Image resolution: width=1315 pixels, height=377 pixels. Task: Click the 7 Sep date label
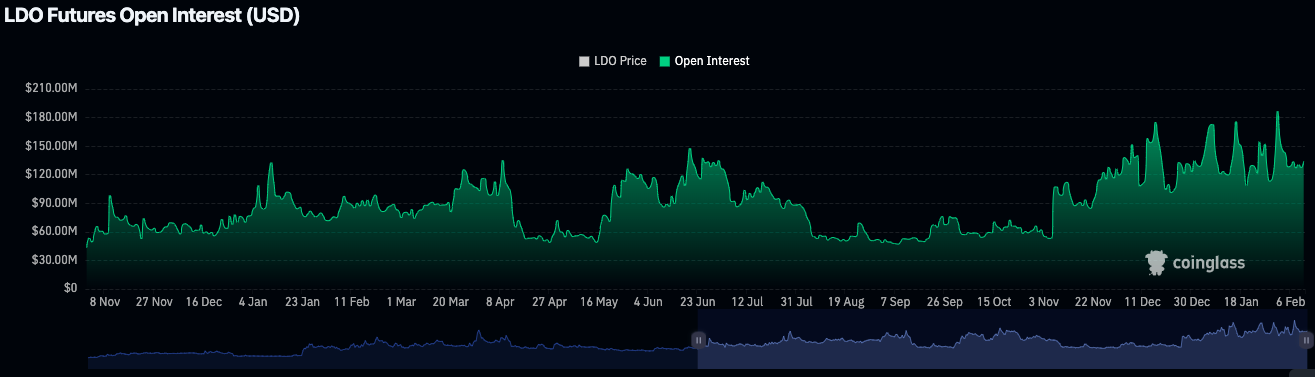895,301
